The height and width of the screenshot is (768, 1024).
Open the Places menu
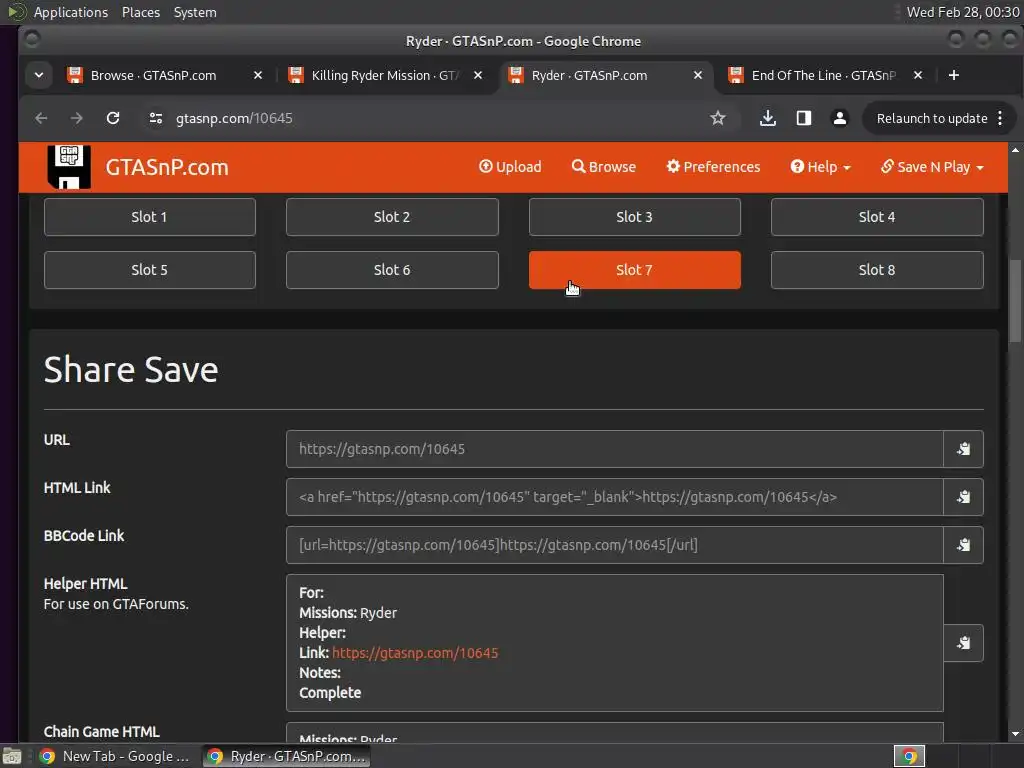pyautogui.click(x=141, y=12)
